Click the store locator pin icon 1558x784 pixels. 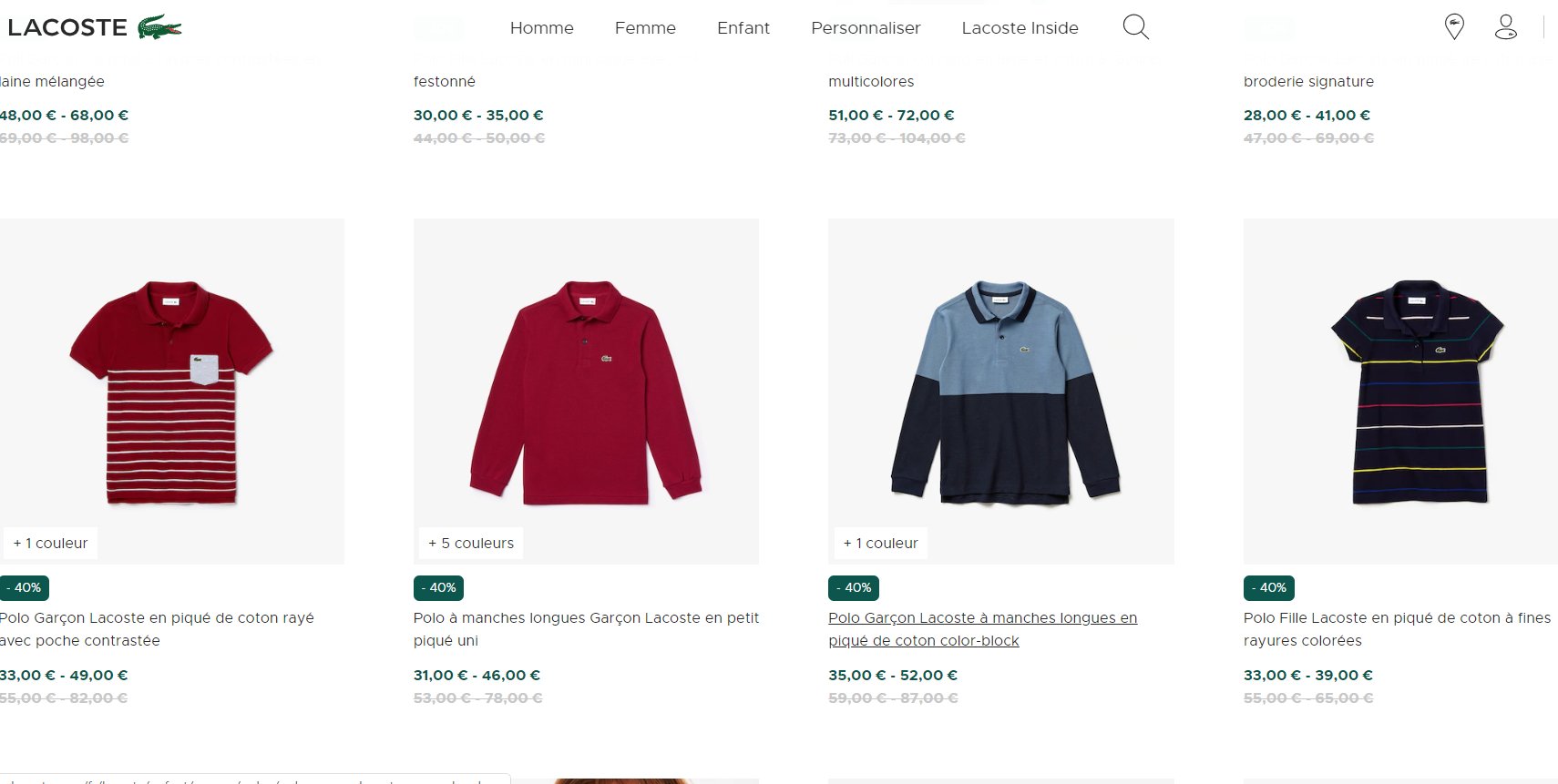pyautogui.click(x=1454, y=27)
